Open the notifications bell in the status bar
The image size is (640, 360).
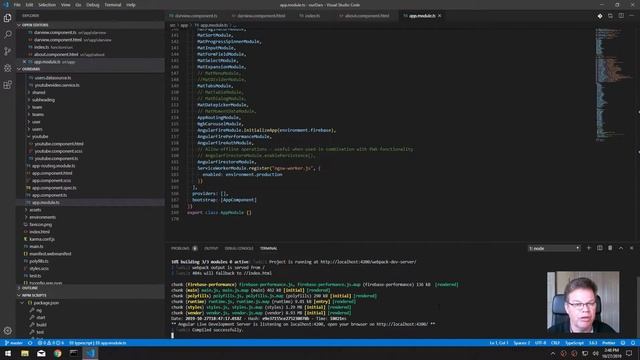[x=633, y=343]
